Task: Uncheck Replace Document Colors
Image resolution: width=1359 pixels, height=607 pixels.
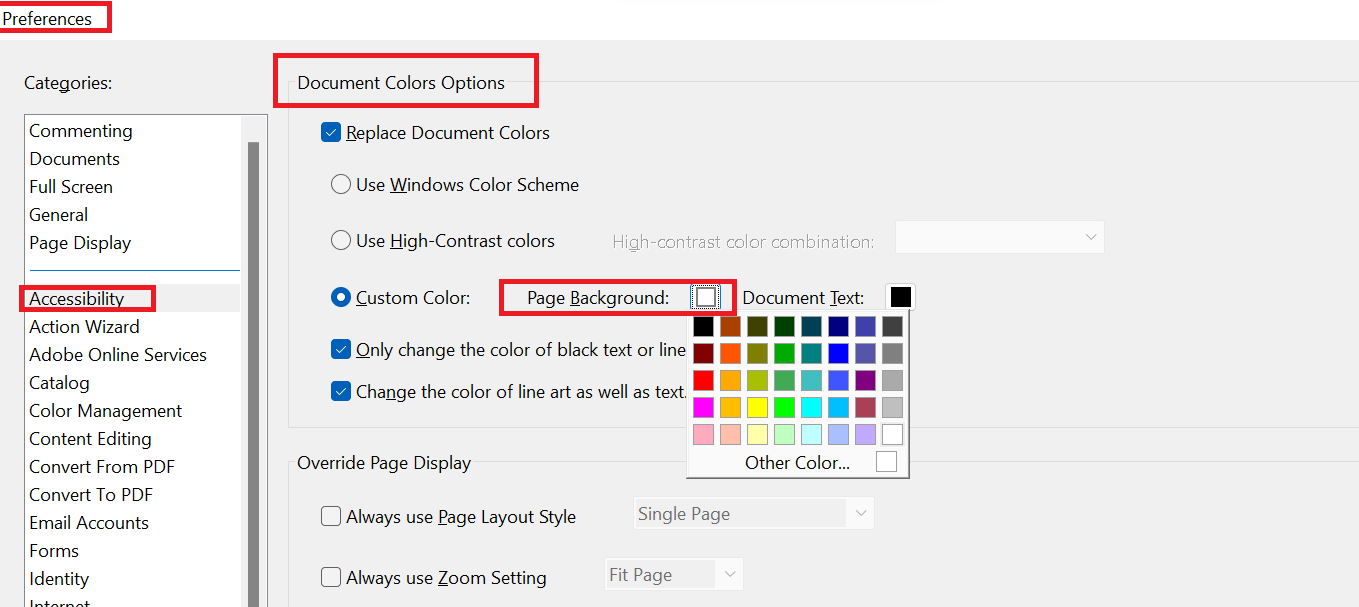Action: click(x=331, y=132)
